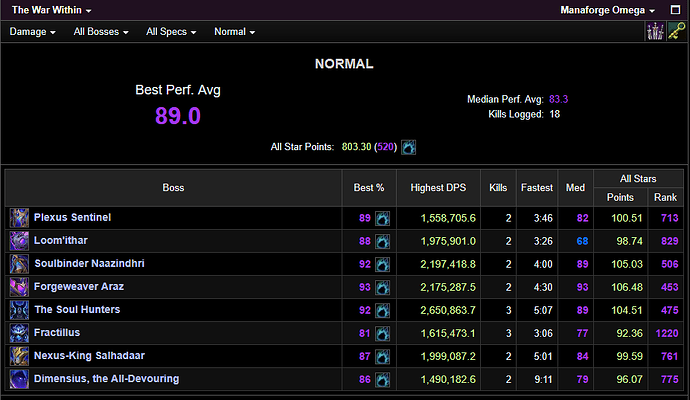The width and height of the screenshot is (690, 400).
Task: Open The War Within expansion dropdown
Action: coord(51,10)
